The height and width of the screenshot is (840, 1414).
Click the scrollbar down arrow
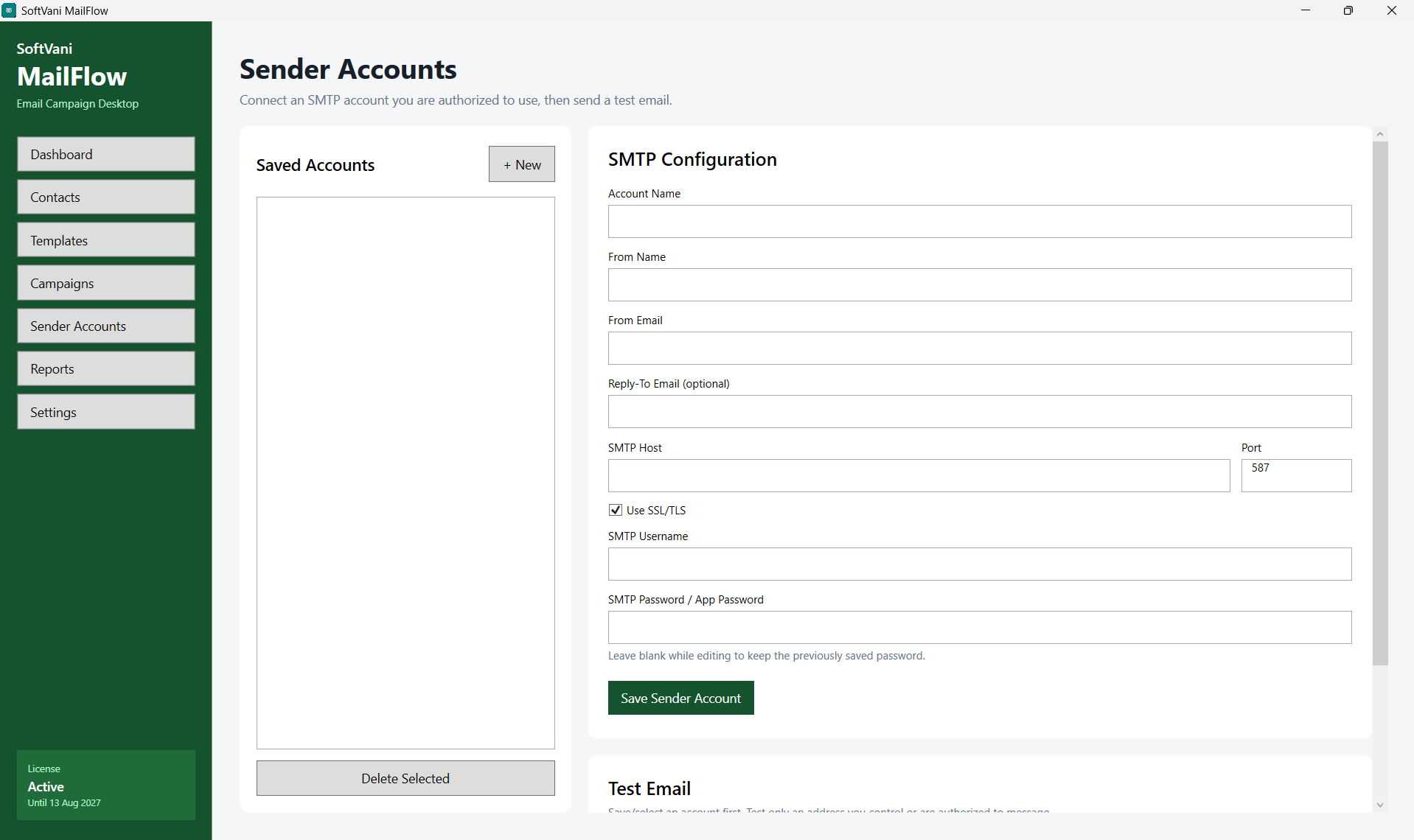click(1380, 805)
